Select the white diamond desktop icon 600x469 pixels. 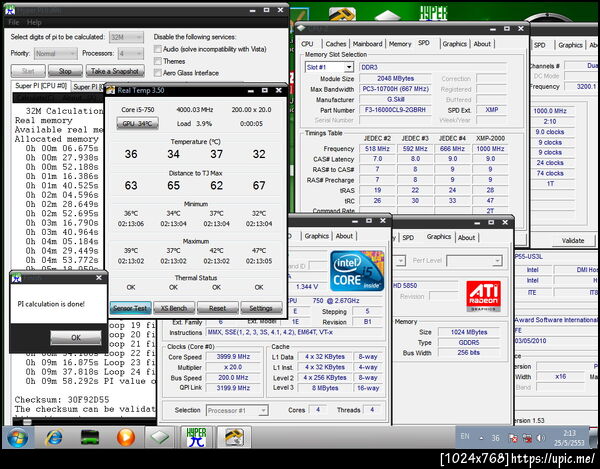pos(387,15)
